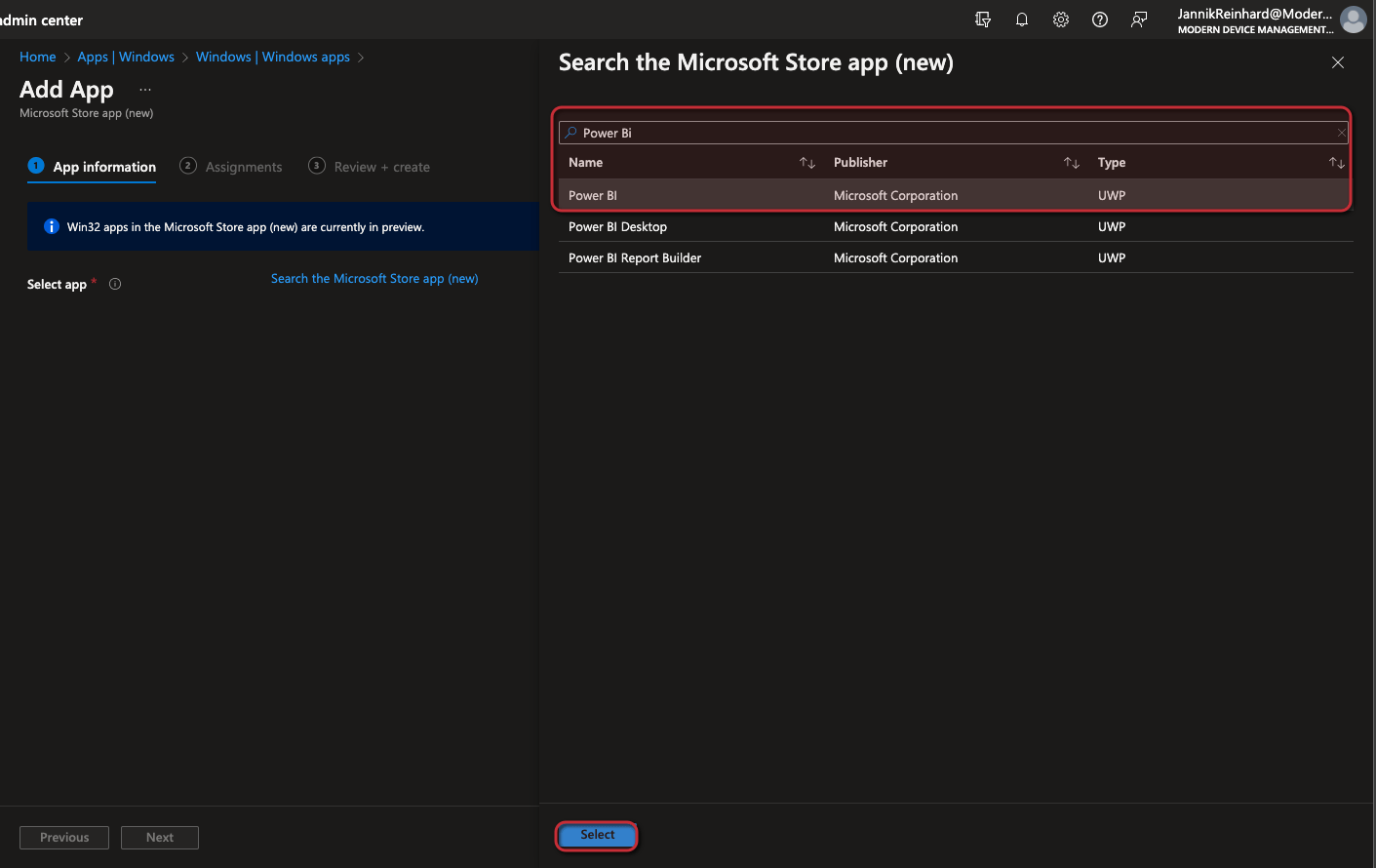
Task: Switch to the App information tab
Action: (x=92, y=167)
